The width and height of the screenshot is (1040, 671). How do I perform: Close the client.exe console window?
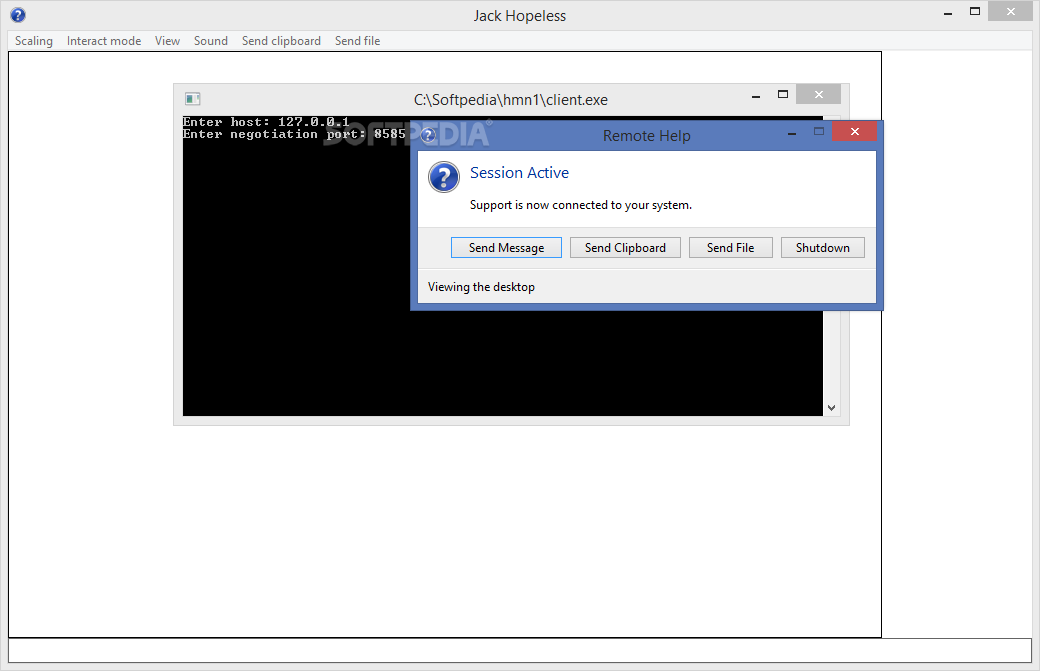pyautogui.click(x=818, y=94)
